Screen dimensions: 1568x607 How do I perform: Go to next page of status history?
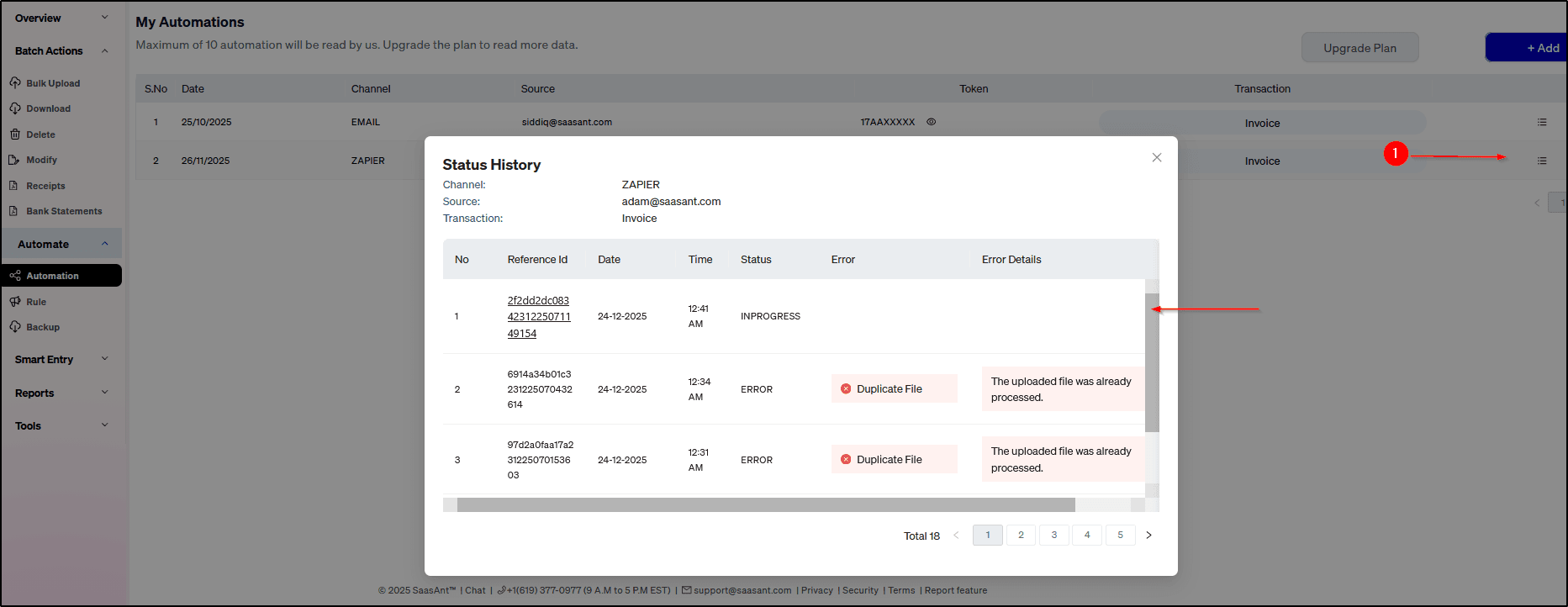(x=1148, y=535)
